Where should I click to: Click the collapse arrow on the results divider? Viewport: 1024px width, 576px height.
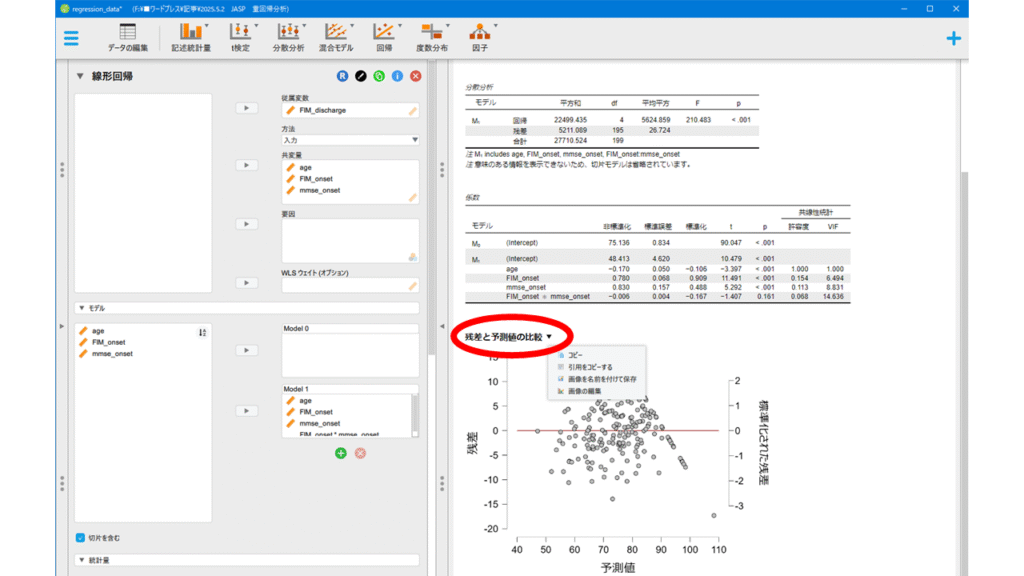[442, 326]
